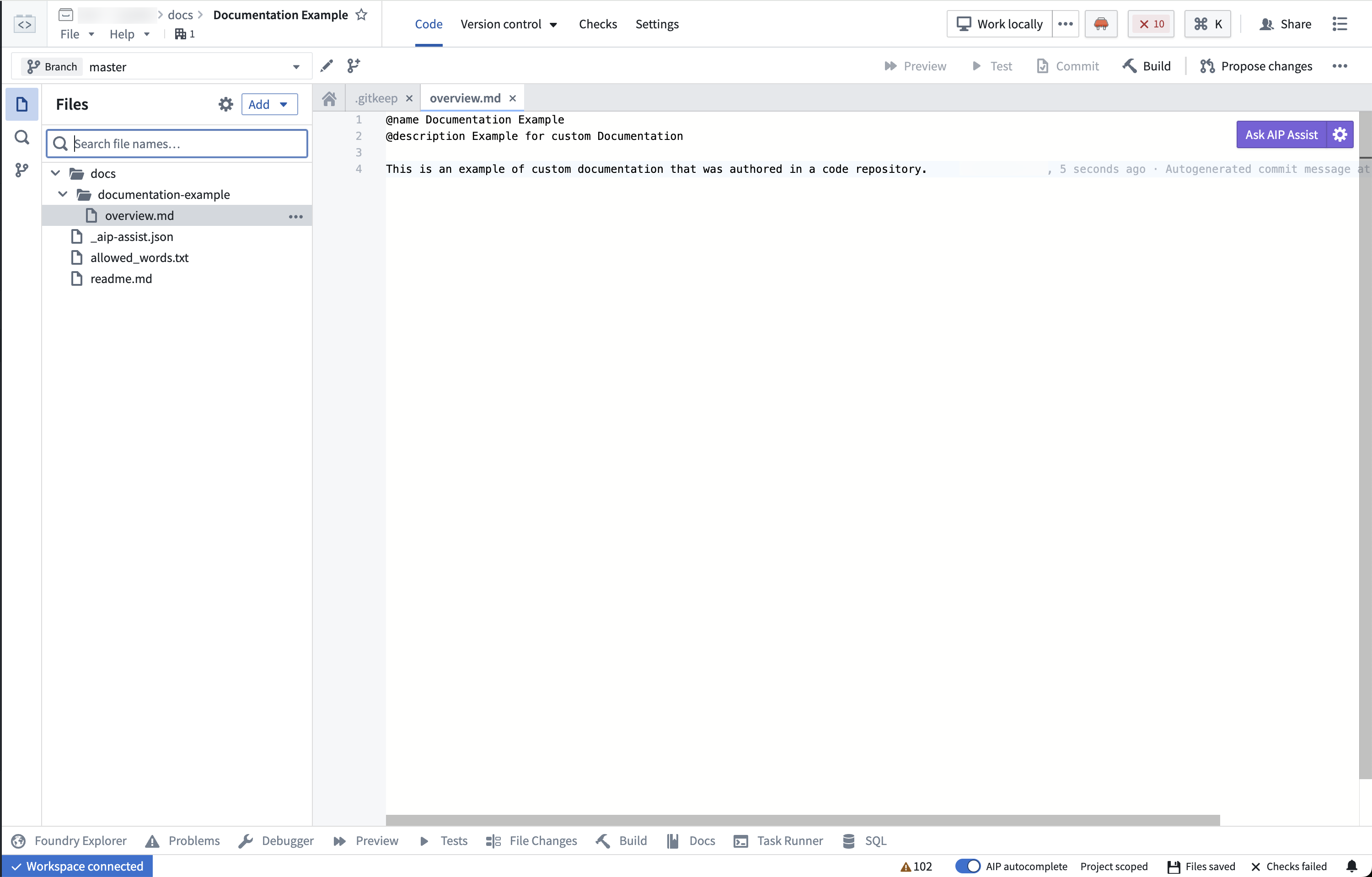This screenshot has width=1372, height=877.
Task: Open the Files sidebar panel icon
Action: pyautogui.click(x=21, y=104)
